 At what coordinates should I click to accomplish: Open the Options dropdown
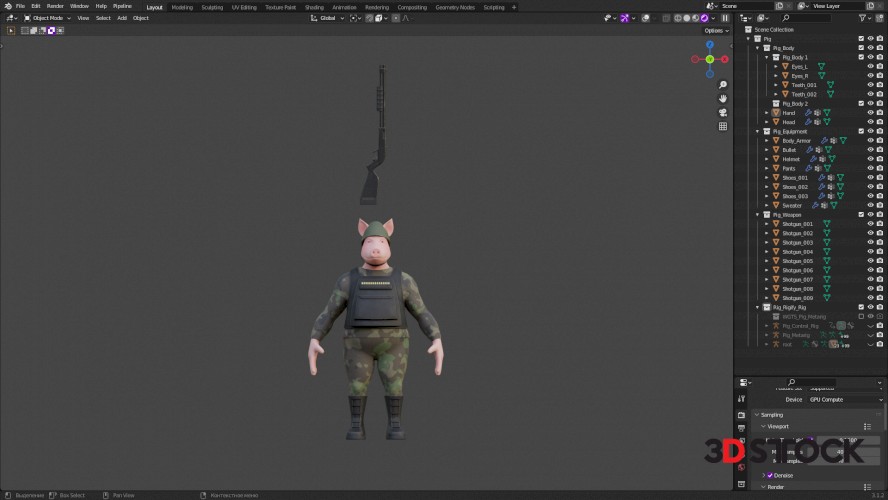pyautogui.click(x=716, y=31)
